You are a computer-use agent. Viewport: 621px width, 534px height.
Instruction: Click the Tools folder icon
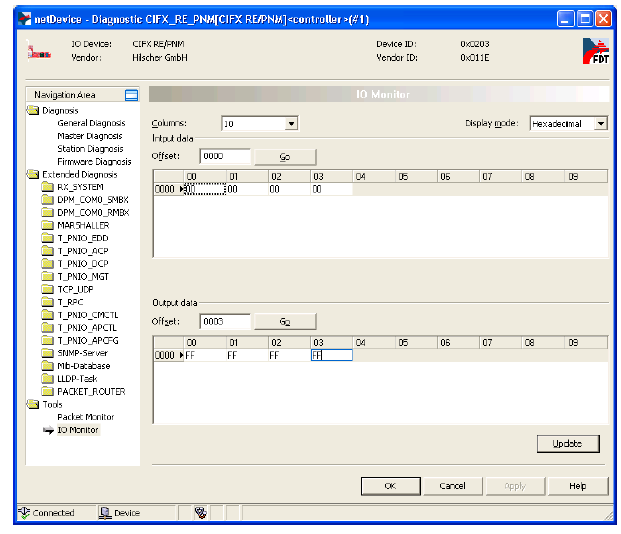pos(32,405)
